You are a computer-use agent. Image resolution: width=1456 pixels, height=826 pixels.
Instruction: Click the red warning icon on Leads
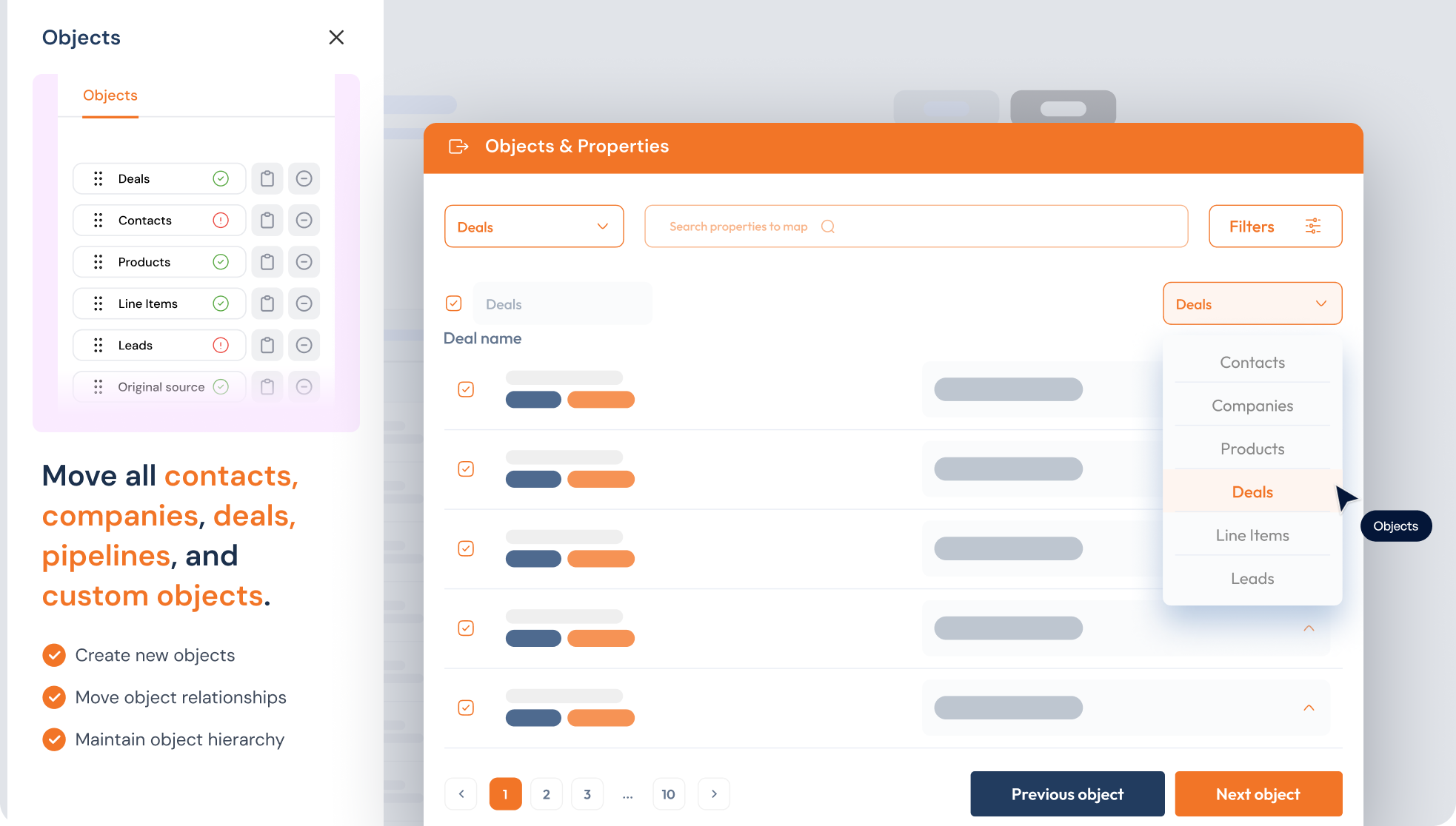pyautogui.click(x=221, y=346)
